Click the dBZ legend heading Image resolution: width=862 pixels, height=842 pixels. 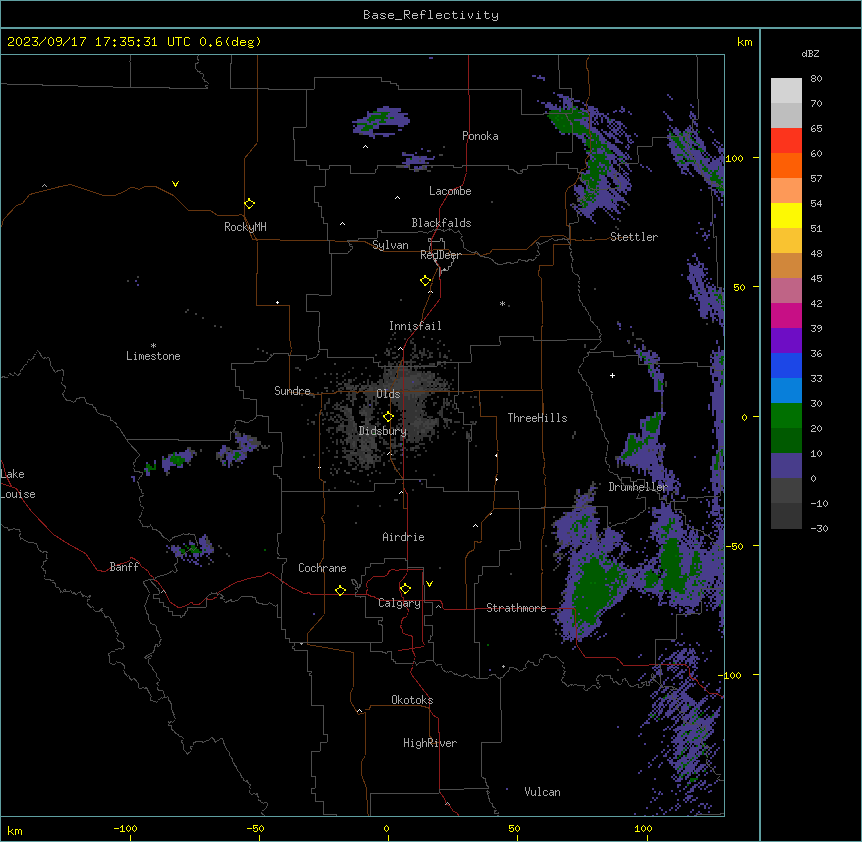click(810, 54)
